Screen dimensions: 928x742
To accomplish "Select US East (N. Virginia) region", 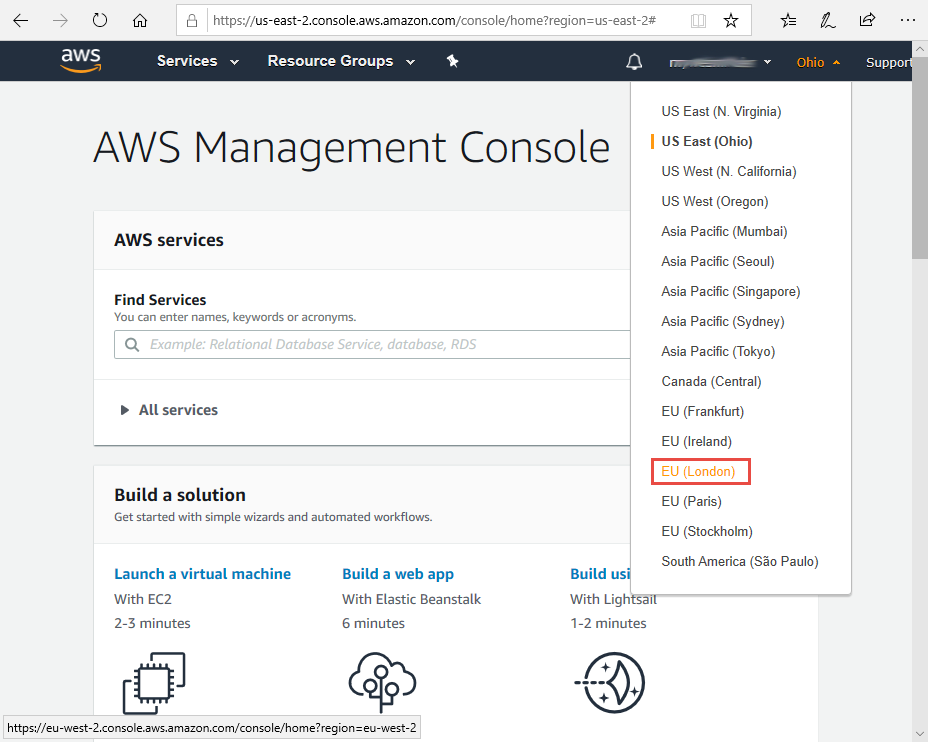I will pos(721,111).
